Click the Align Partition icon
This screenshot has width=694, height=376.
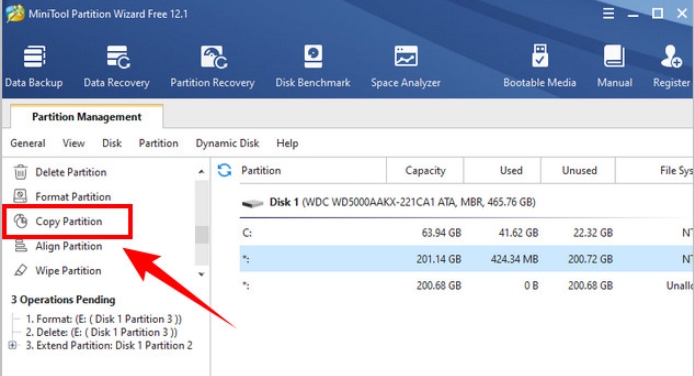(x=20, y=246)
